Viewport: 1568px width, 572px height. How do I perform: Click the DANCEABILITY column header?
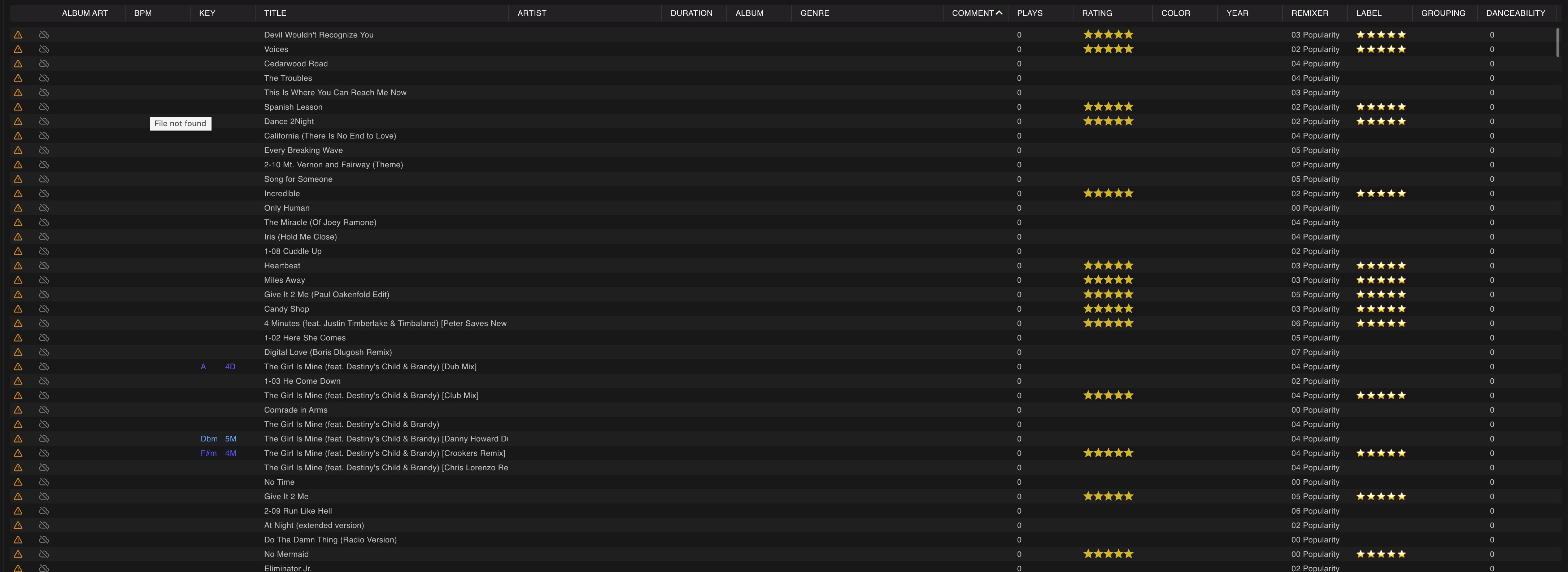point(1515,13)
